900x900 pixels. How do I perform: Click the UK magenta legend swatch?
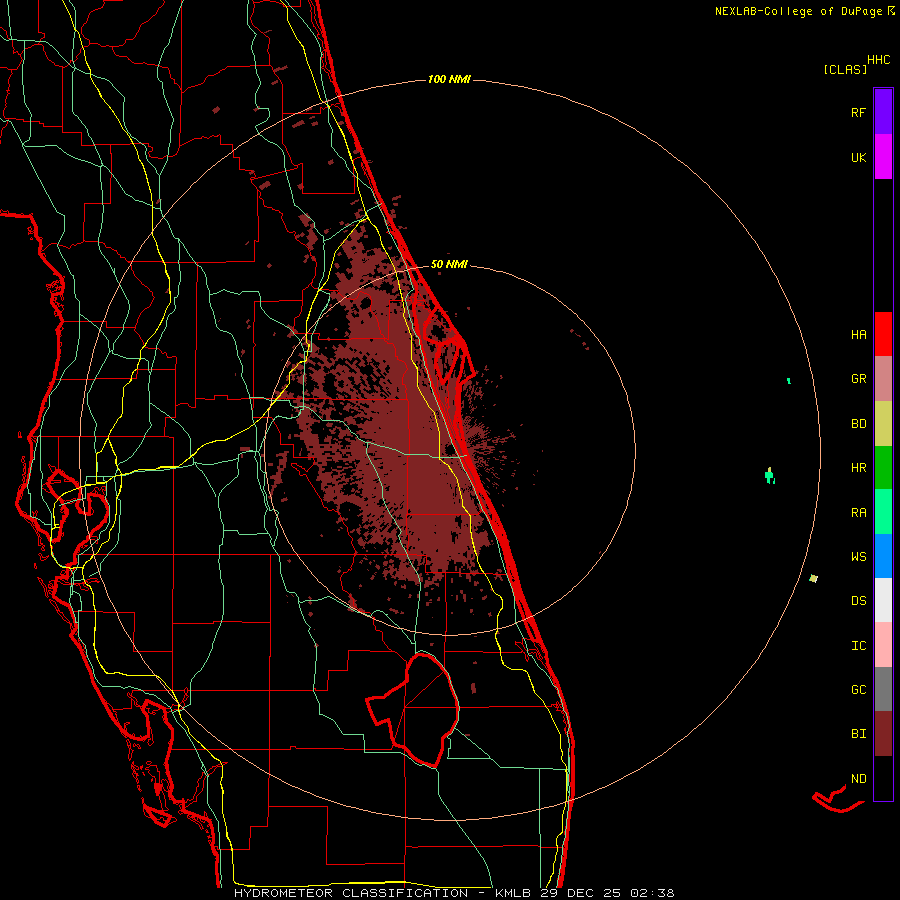tap(883, 157)
